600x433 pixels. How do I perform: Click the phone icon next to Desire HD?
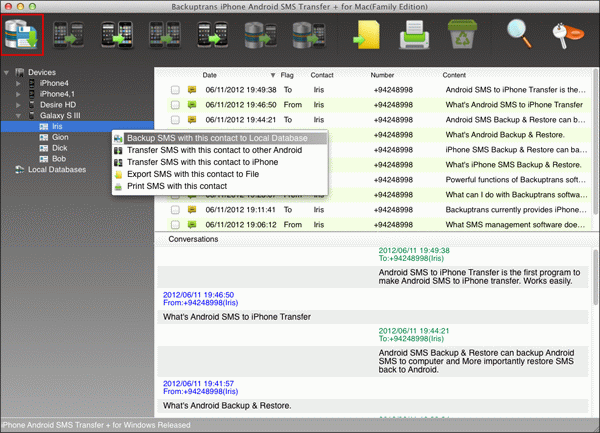32,104
